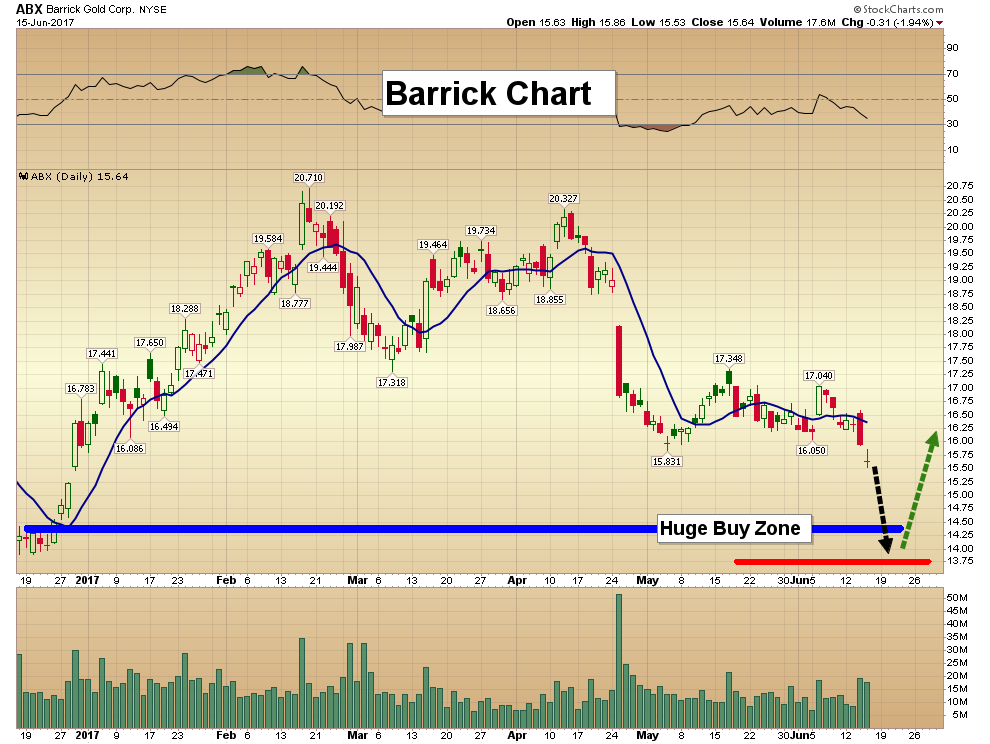
Task: Click the 19.734 price label
Action: (x=481, y=231)
